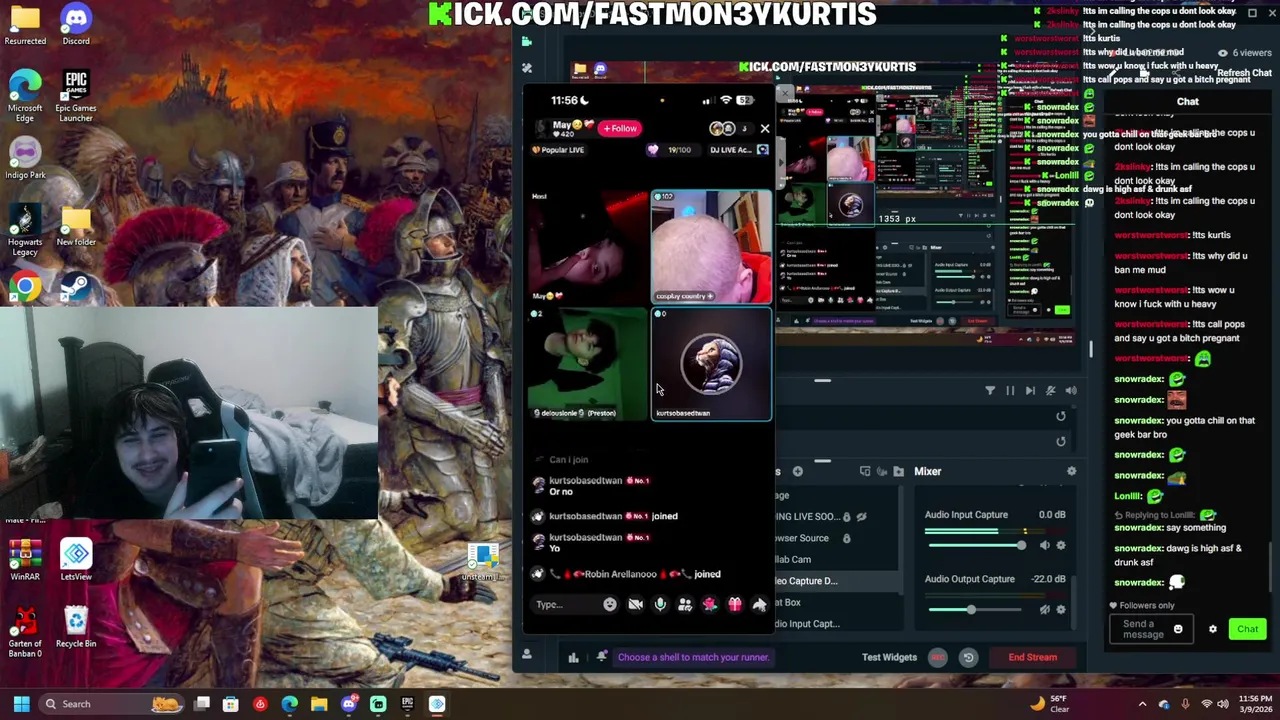Open Microsoft Edge from the taskbar

click(289, 704)
